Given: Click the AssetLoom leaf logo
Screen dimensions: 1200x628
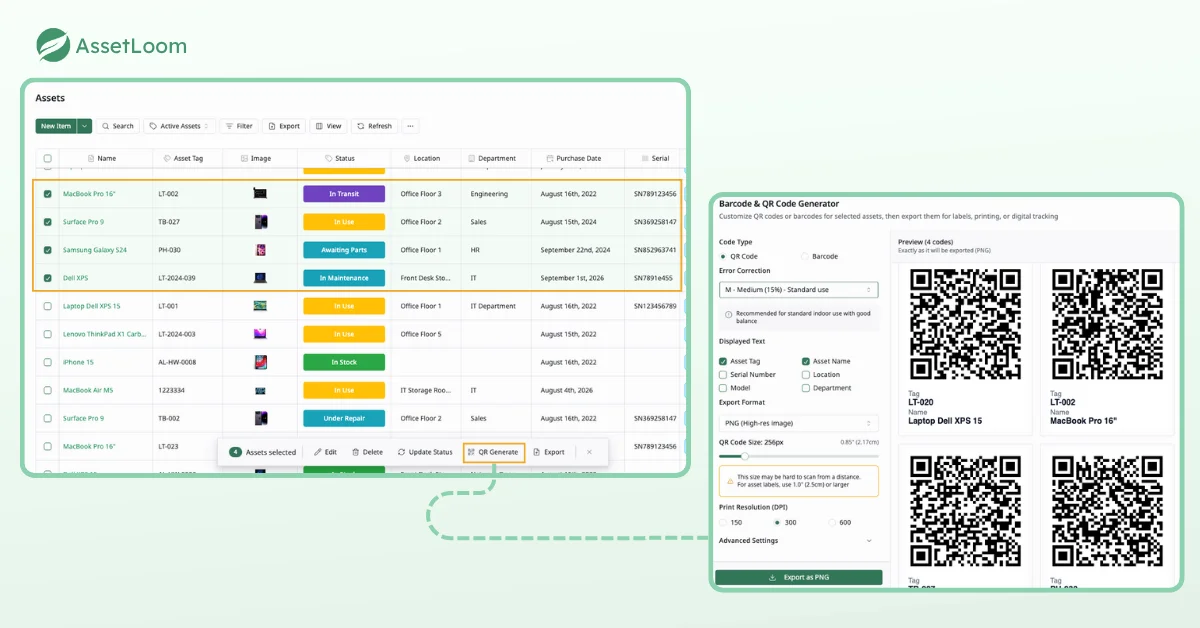Looking at the screenshot, I should coord(53,45).
